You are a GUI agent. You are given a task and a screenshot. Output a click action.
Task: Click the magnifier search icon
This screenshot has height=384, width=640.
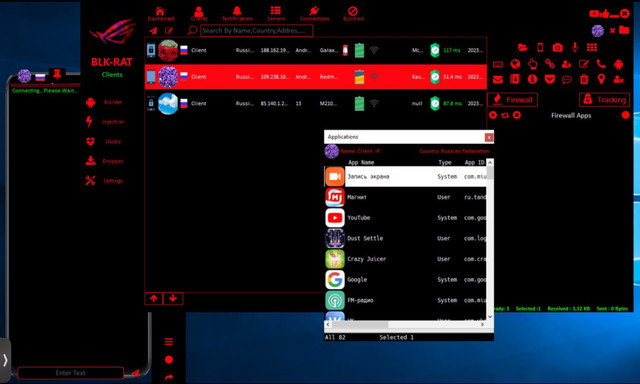(192, 30)
